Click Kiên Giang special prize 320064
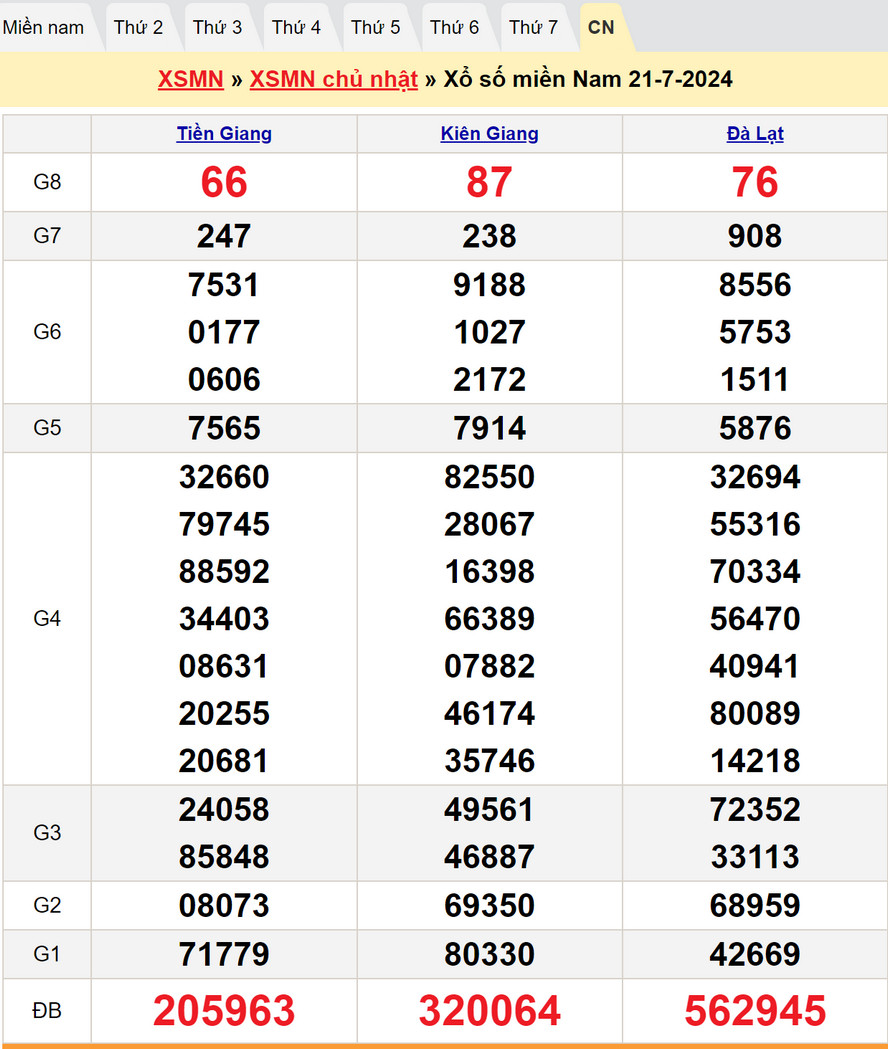Image resolution: width=888 pixels, height=1049 pixels. pos(489,1011)
